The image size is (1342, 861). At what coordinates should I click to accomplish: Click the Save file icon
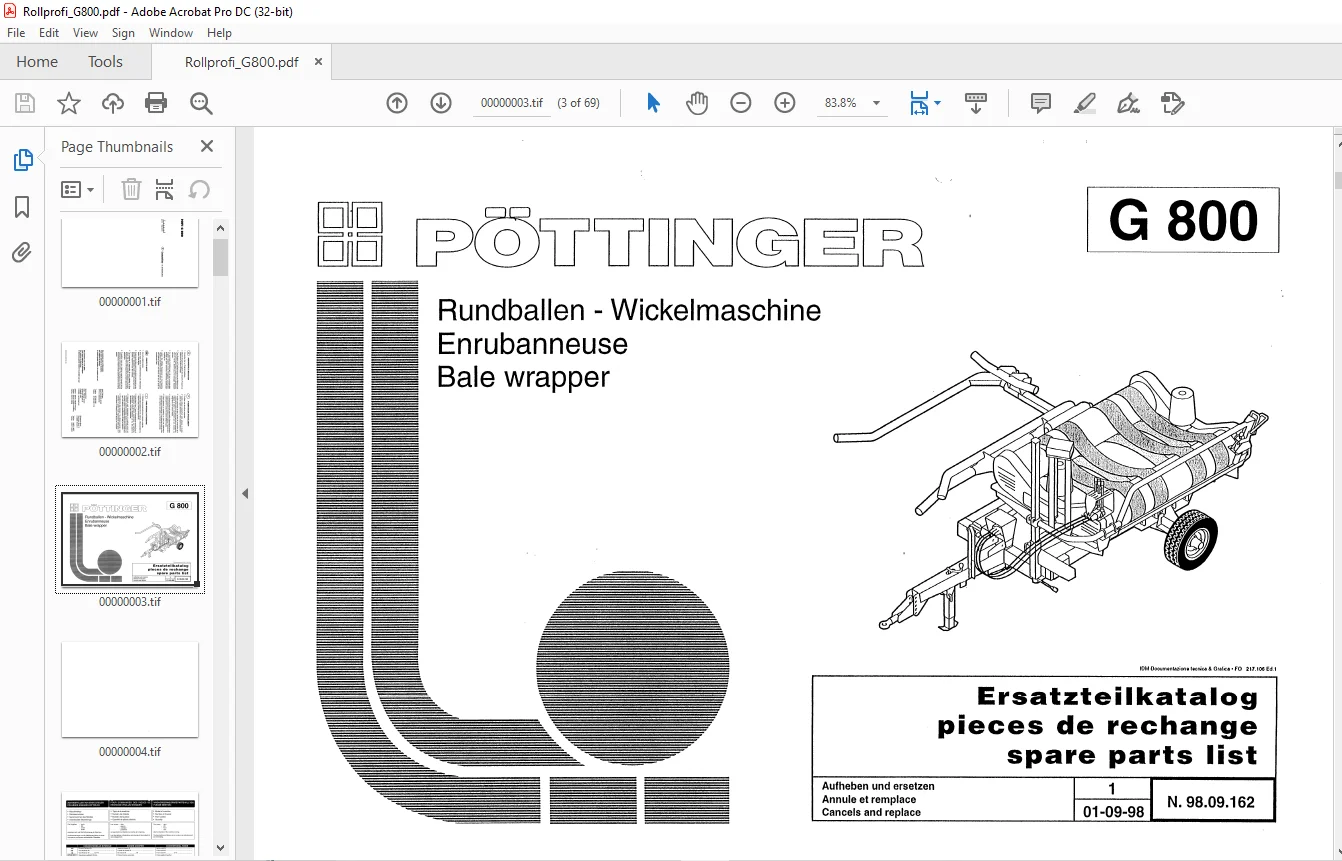pos(25,103)
